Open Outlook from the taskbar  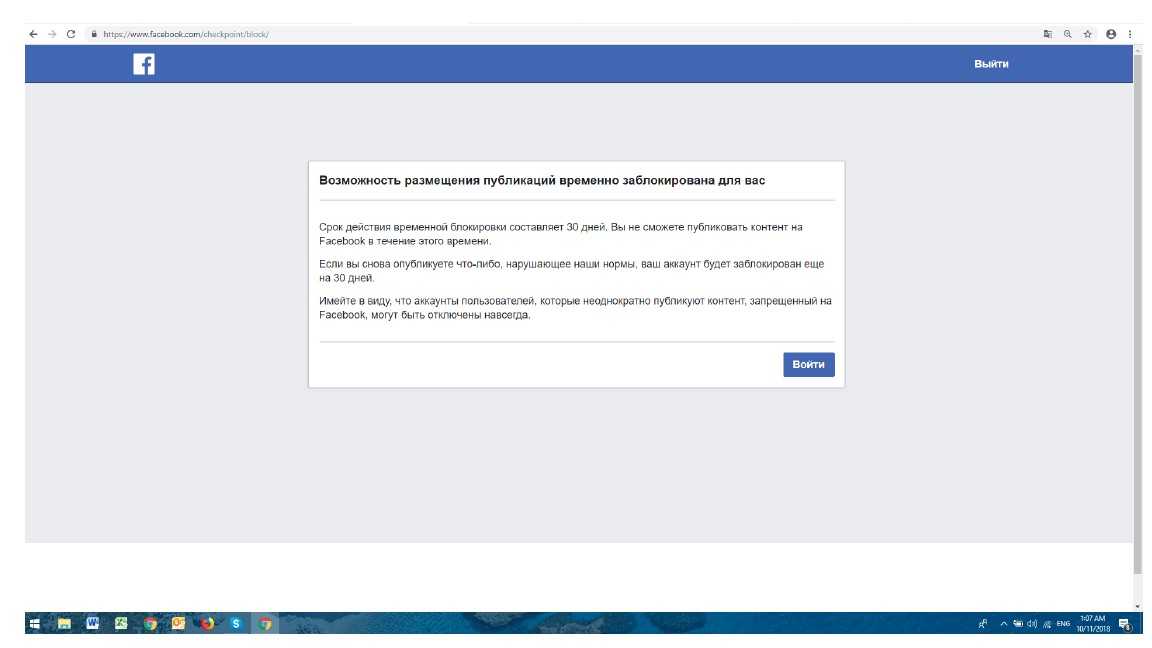point(179,623)
